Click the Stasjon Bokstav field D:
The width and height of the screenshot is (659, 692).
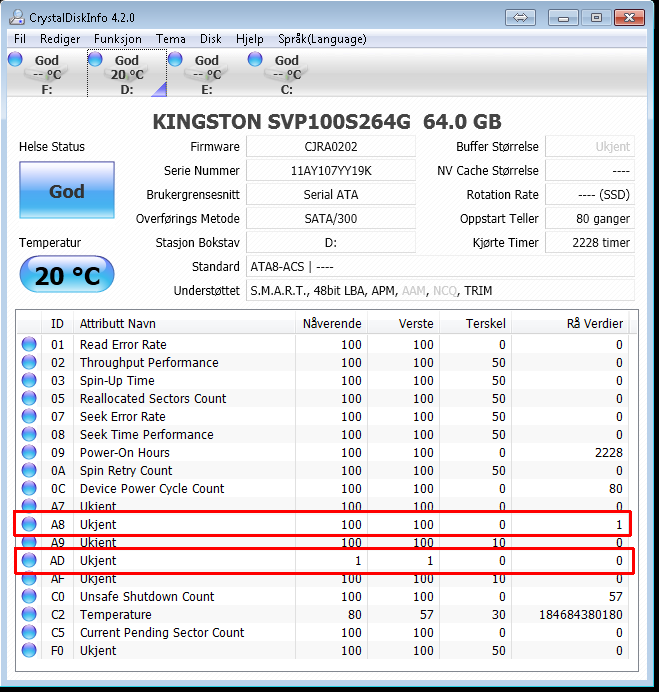click(331, 243)
